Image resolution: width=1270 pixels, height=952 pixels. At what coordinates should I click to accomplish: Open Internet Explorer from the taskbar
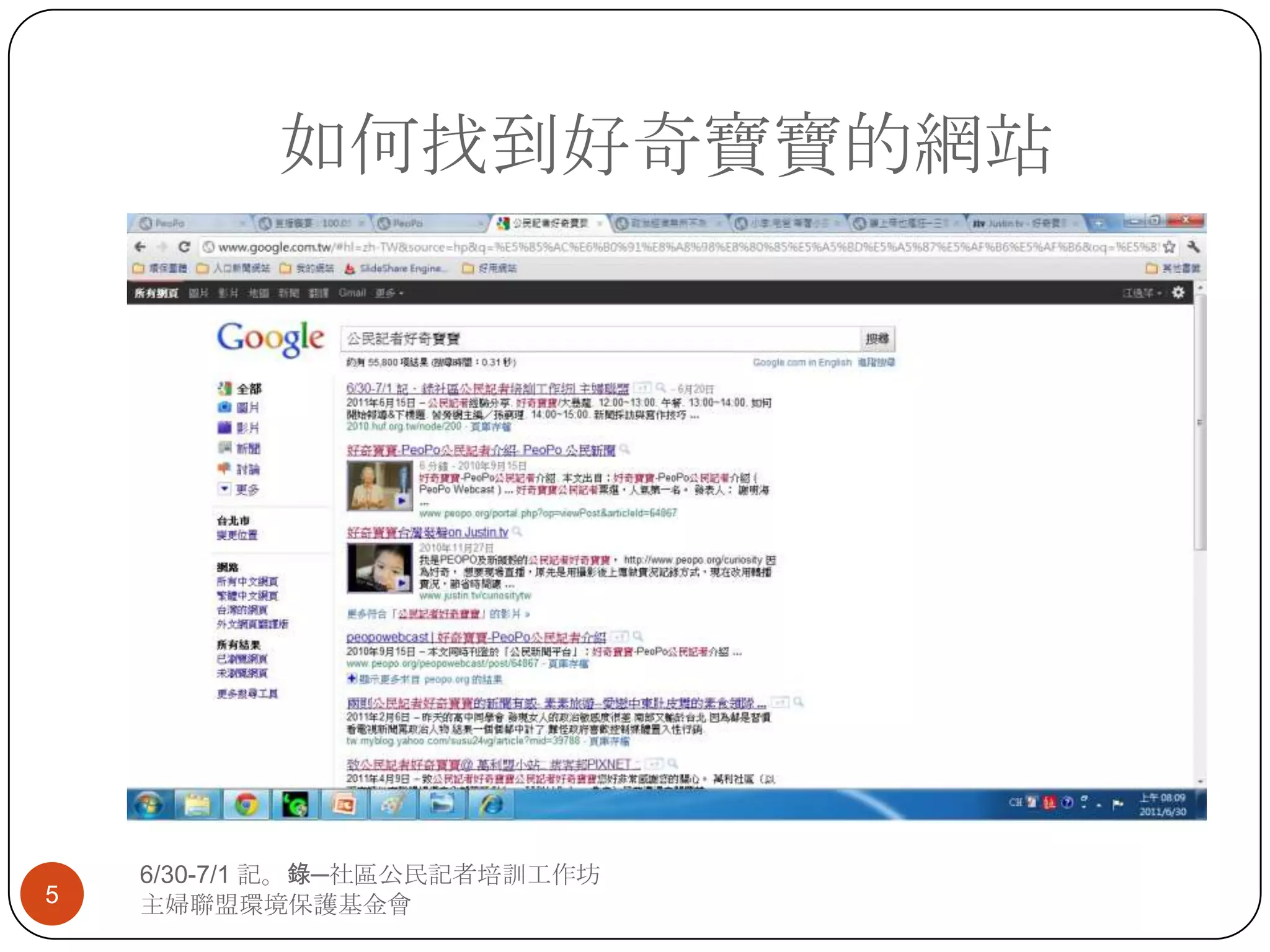[x=492, y=804]
